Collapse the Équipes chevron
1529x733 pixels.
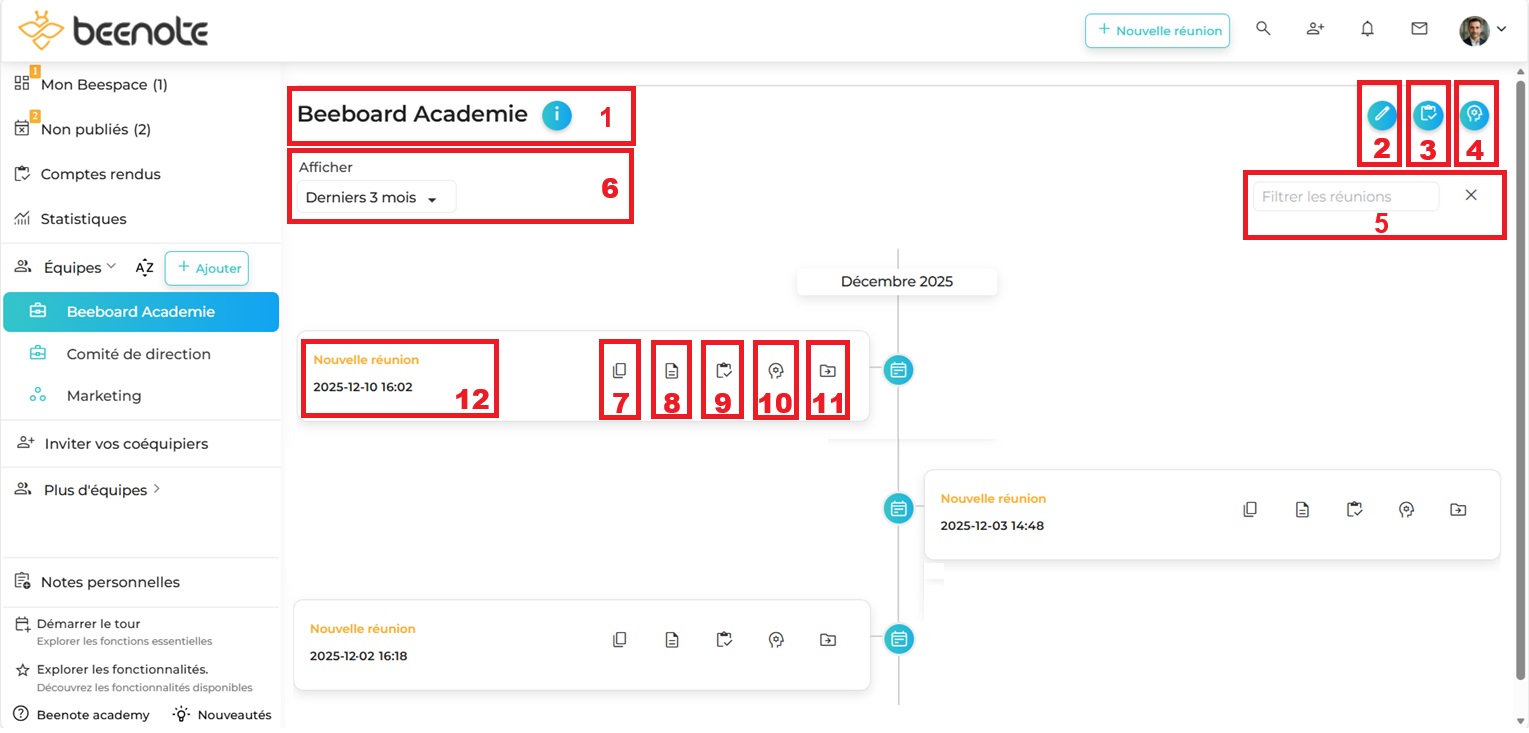pos(112,266)
